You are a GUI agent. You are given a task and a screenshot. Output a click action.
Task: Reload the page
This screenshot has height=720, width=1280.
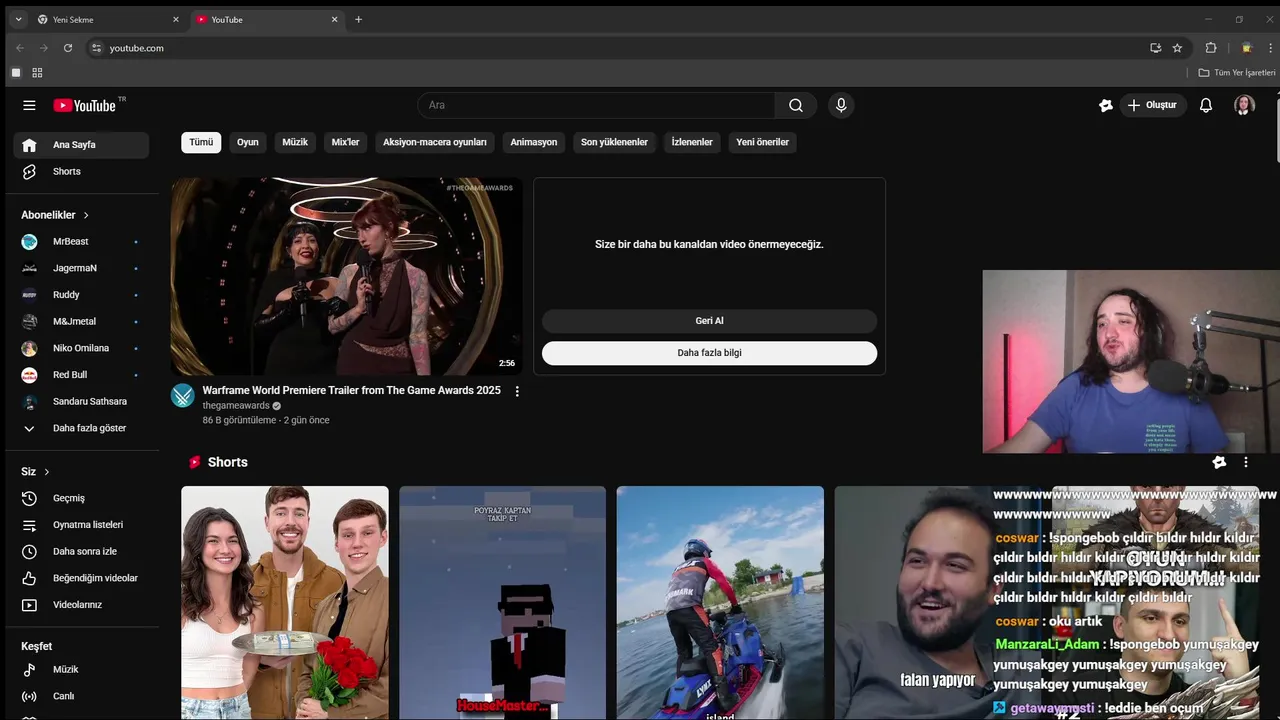click(67, 48)
